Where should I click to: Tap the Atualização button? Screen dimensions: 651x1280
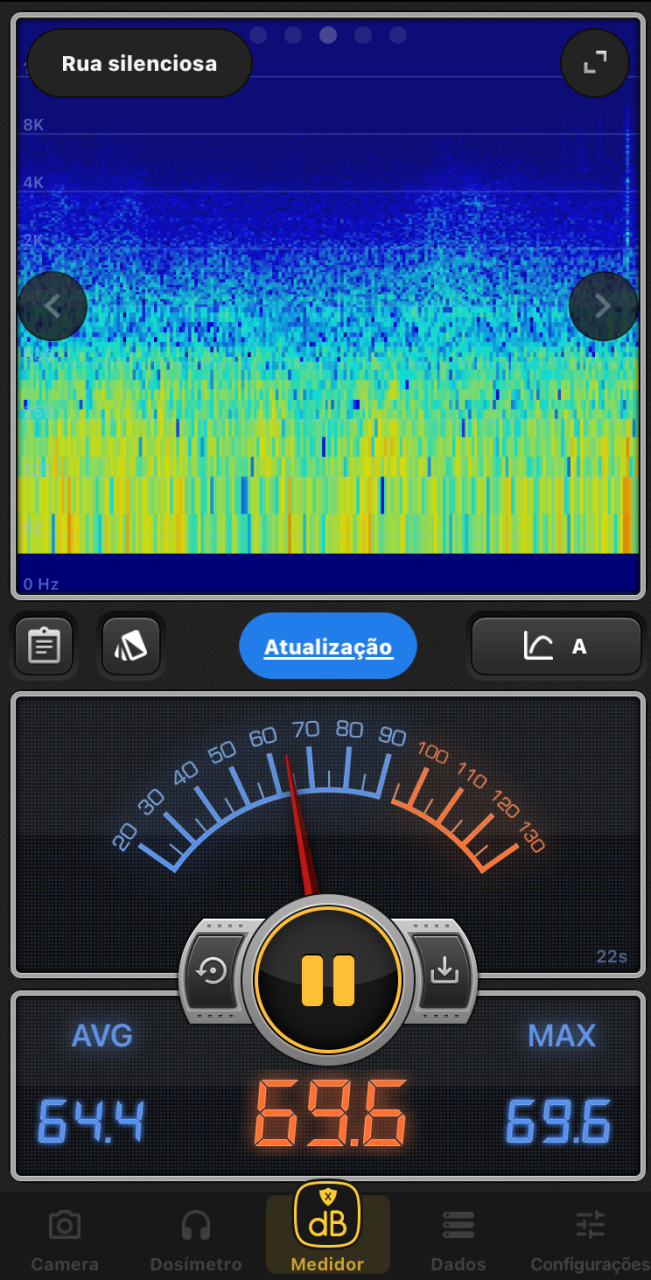(328, 647)
